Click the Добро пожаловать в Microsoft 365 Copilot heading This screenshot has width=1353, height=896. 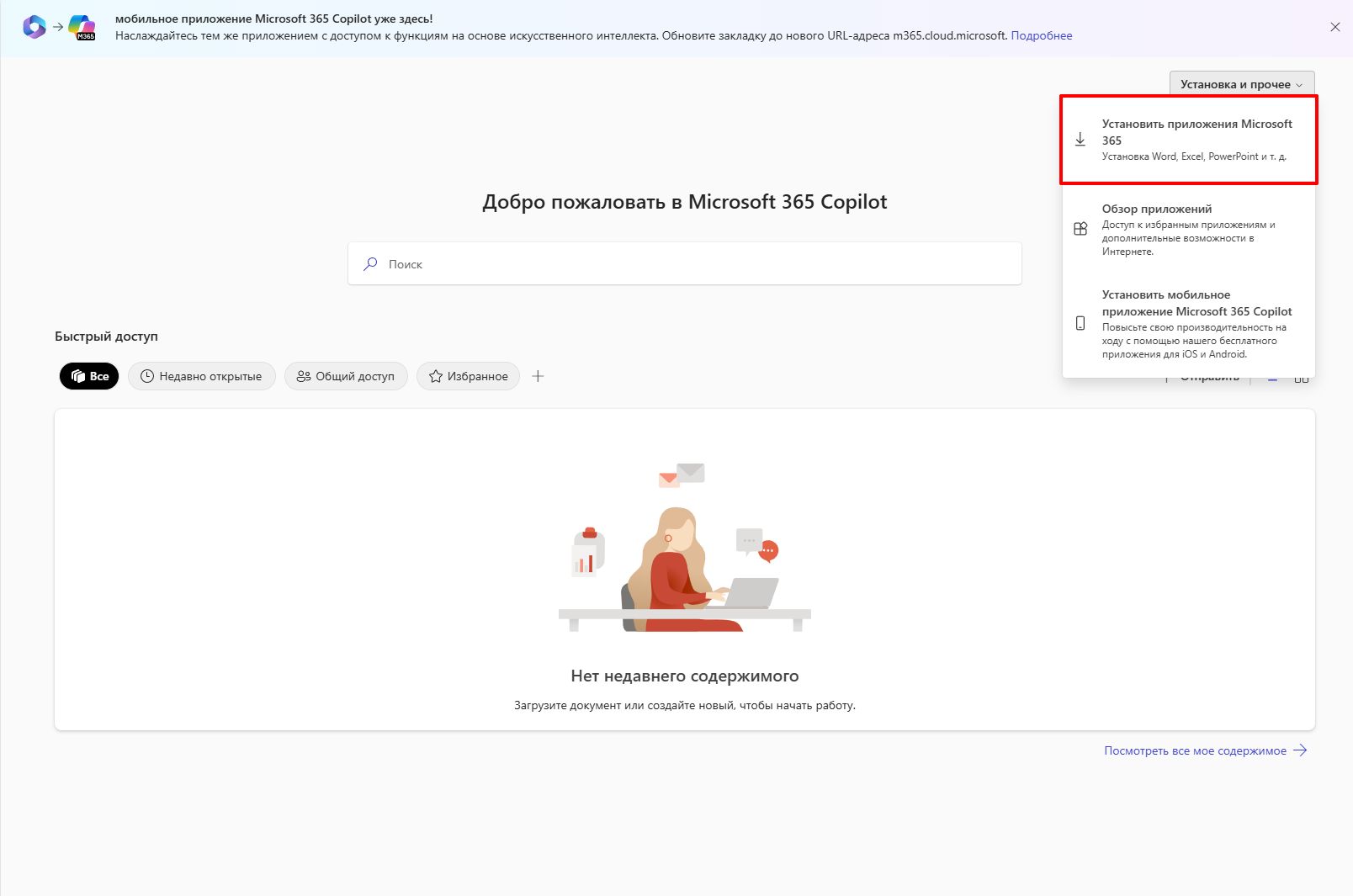pyautogui.click(x=685, y=202)
